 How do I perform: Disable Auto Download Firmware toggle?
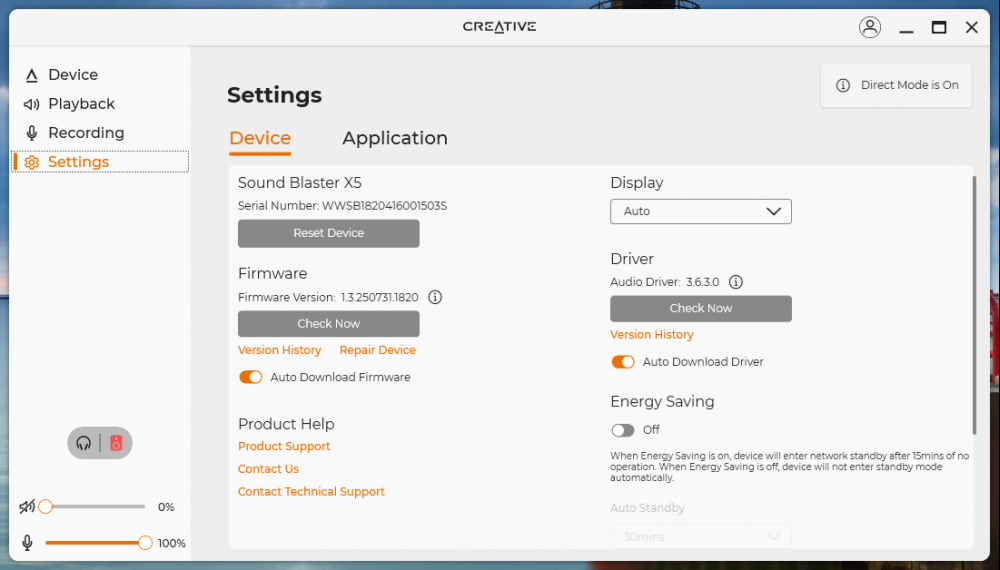click(x=250, y=377)
